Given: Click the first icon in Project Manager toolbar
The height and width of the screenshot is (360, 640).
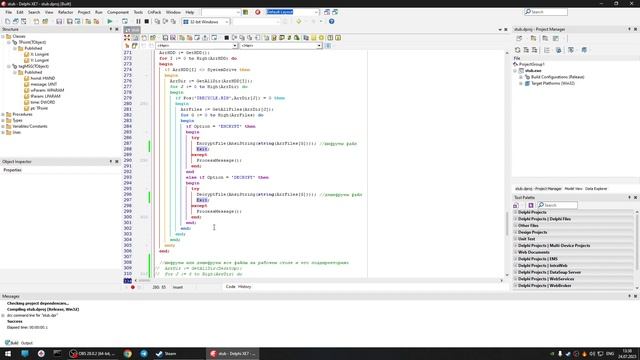Looking at the screenshot, I should coord(519,38).
